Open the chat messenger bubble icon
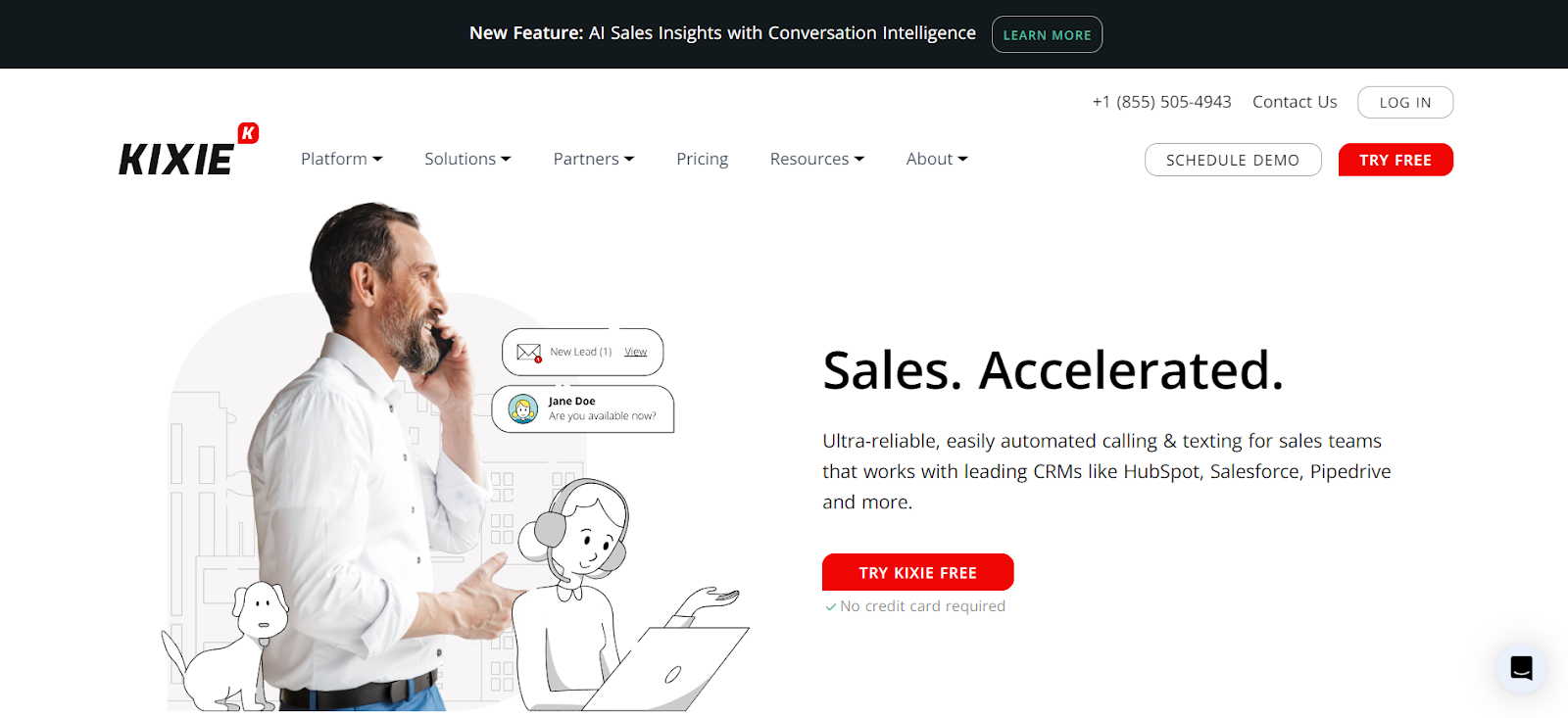Image resolution: width=1568 pixels, height=718 pixels. pyautogui.click(x=1521, y=668)
